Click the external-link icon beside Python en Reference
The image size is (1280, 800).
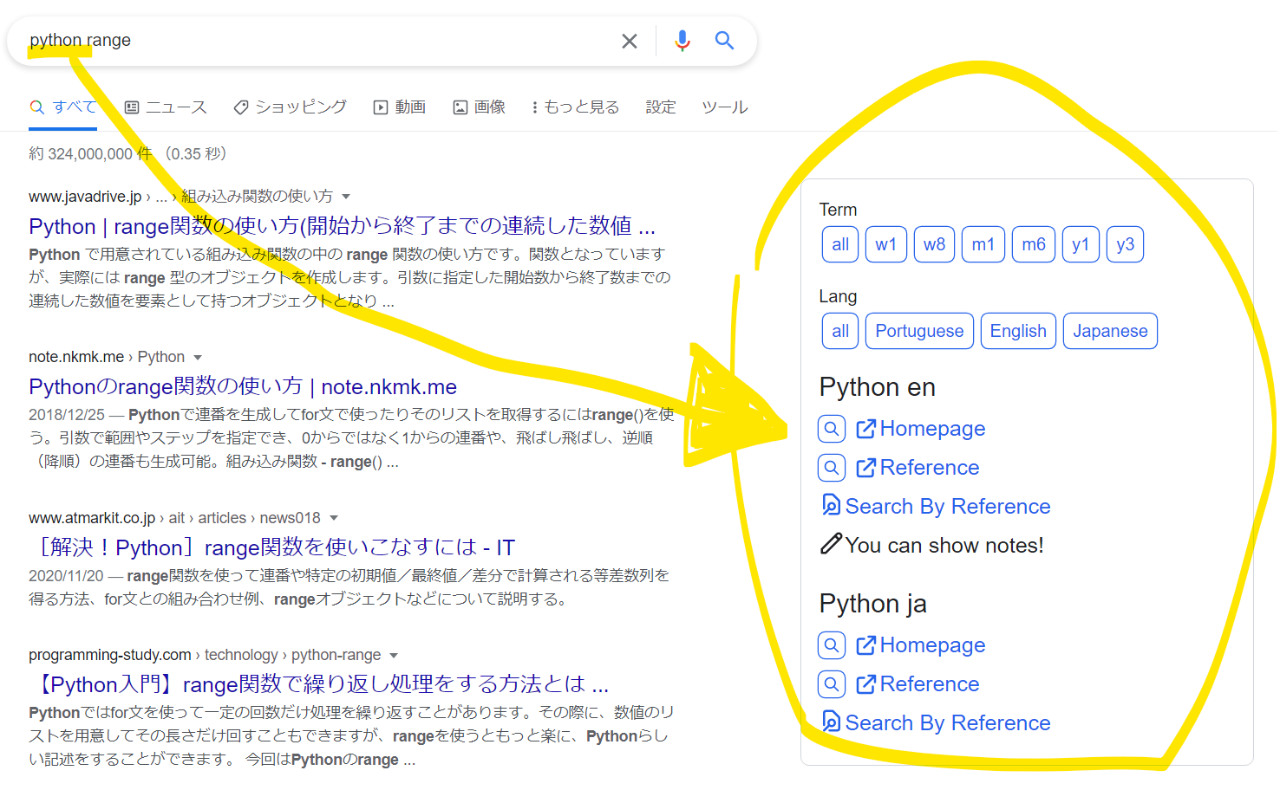(869, 467)
